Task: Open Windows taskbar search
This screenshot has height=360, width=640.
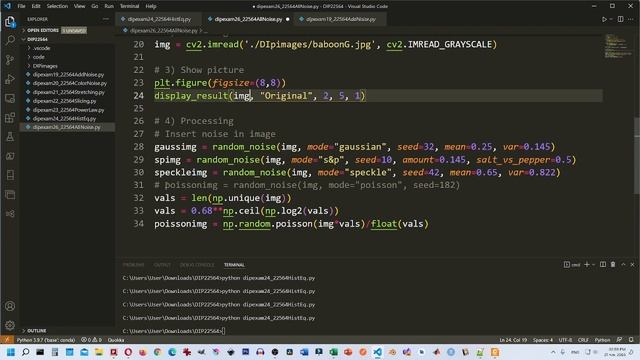Action: pos(25,352)
